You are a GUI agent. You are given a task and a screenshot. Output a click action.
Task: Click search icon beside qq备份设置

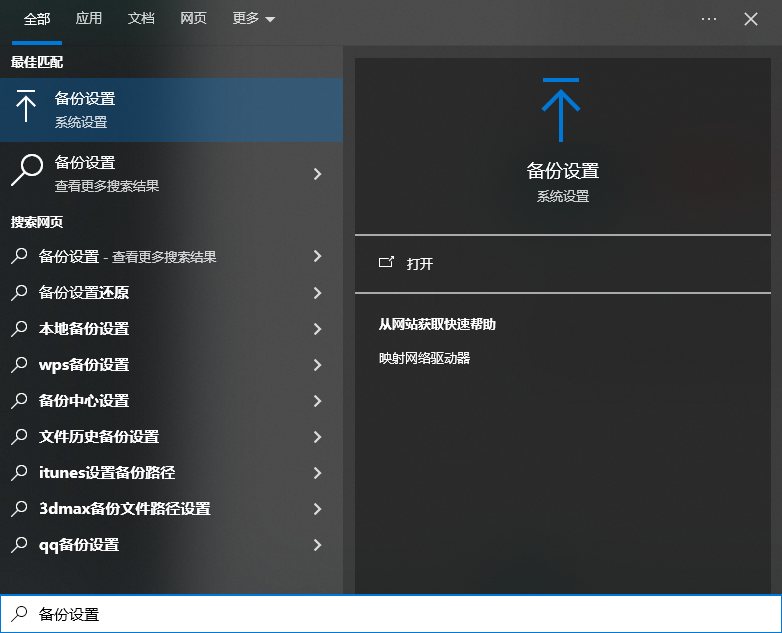[19, 545]
